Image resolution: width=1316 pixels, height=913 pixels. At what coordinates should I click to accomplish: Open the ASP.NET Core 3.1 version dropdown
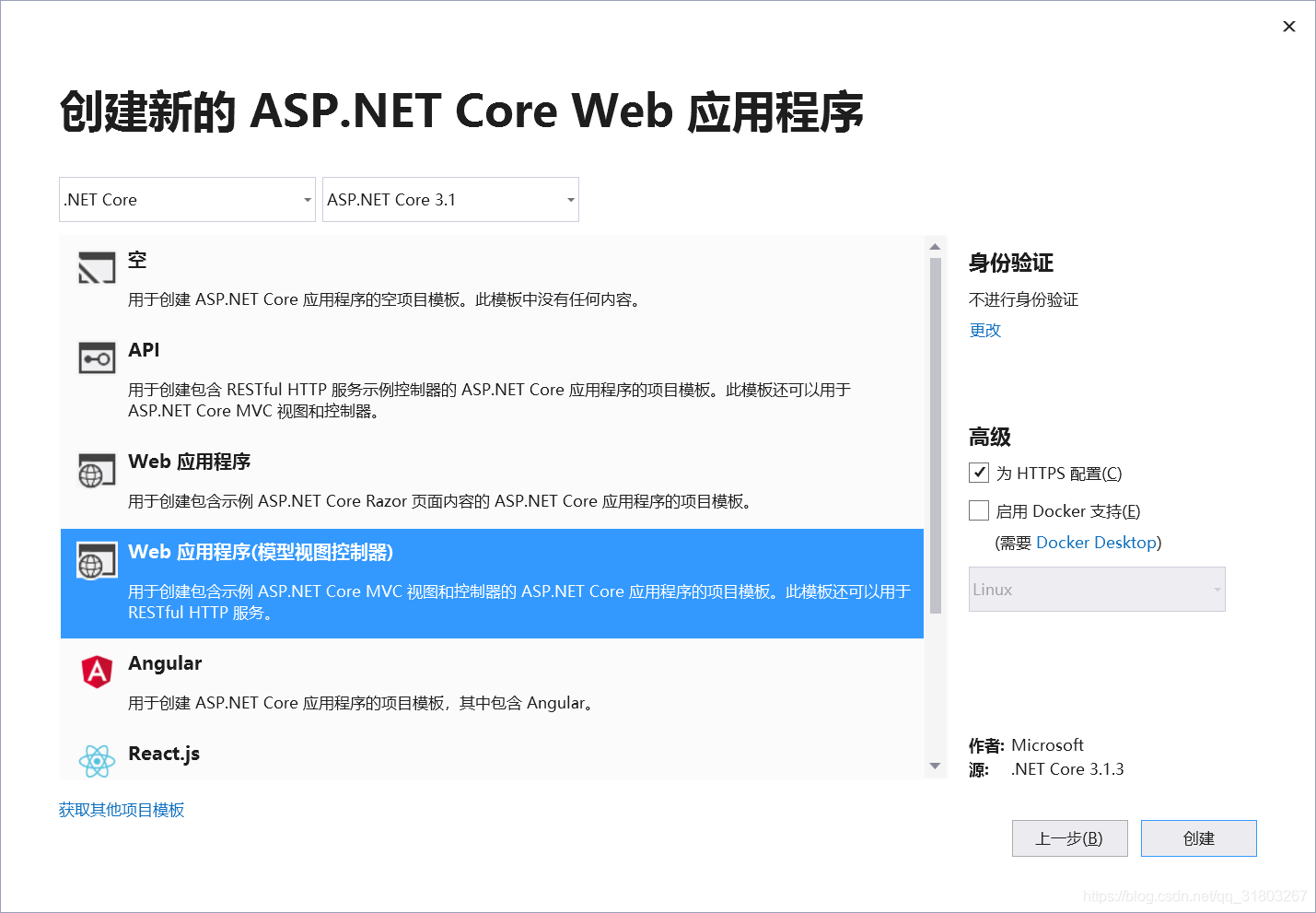(x=450, y=200)
